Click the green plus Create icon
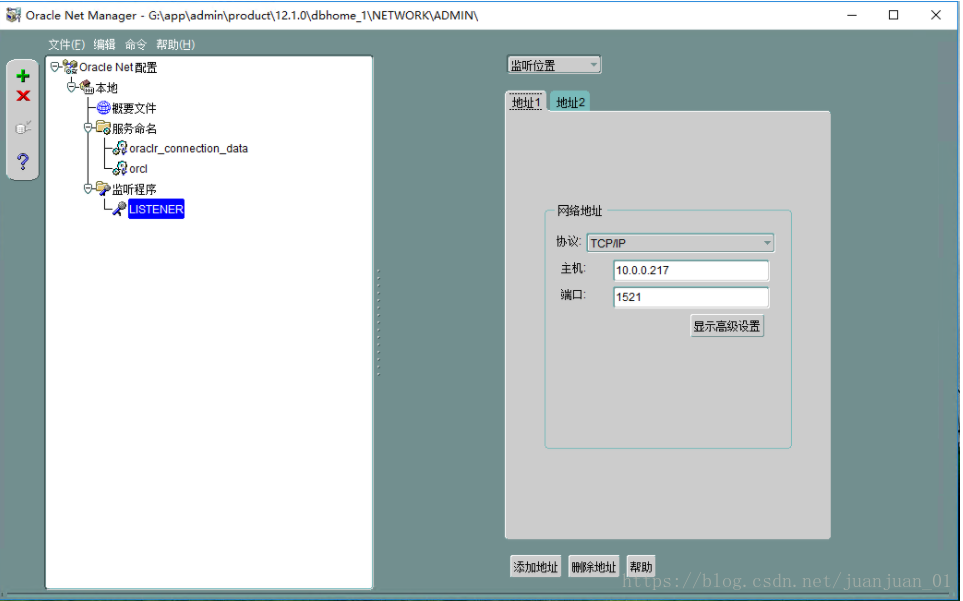Image resolution: width=963 pixels, height=601 pixels. (23, 76)
